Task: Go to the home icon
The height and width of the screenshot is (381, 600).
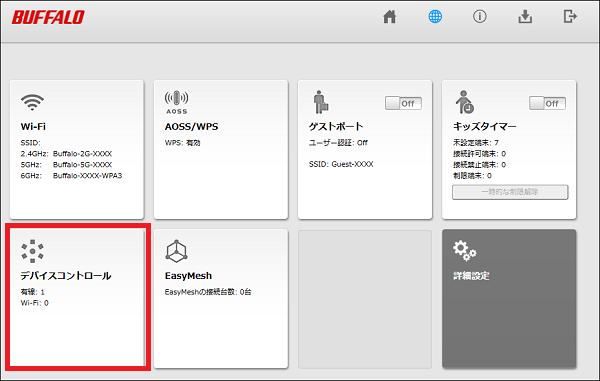Action: [390, 16]
